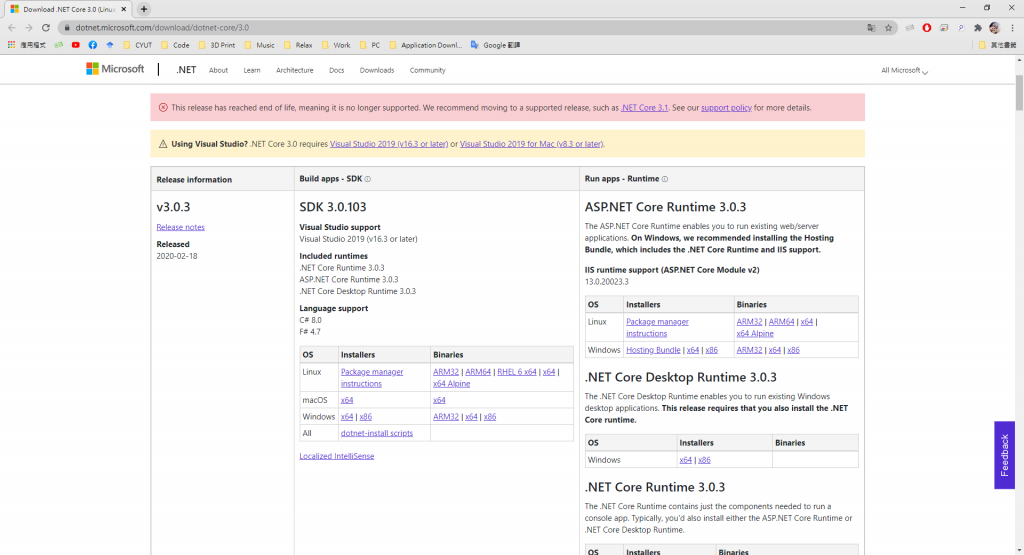Click the browser back arrow
Viewport: 1024px width, 555px height.
pyautogui.click(x=11, y=27)
